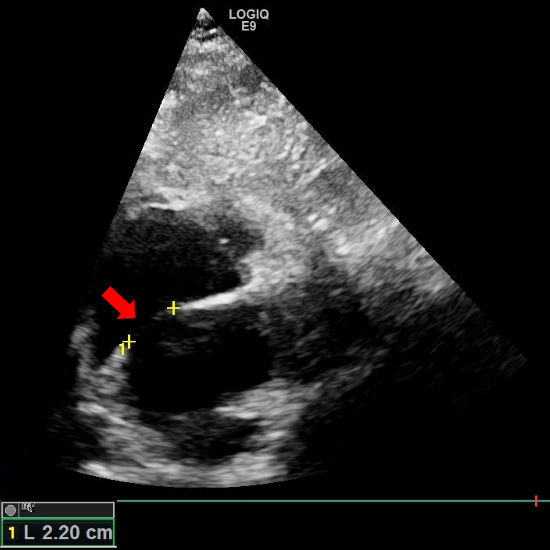Click the red arrow annotation on image
Viewport: 550px width, 550px height.
(119, 303)
